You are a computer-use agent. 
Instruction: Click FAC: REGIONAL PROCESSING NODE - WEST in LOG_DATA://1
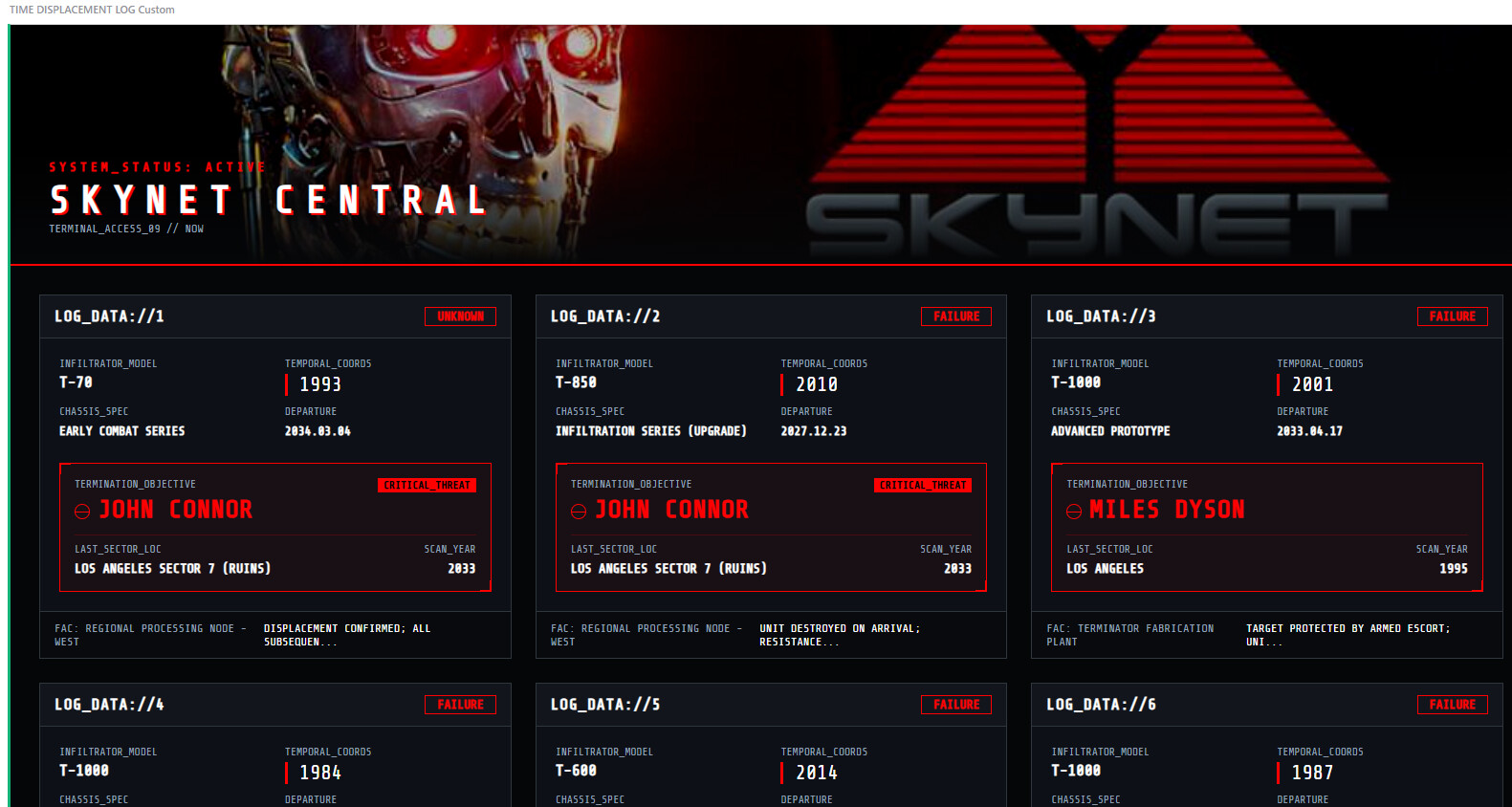point(151,635)
